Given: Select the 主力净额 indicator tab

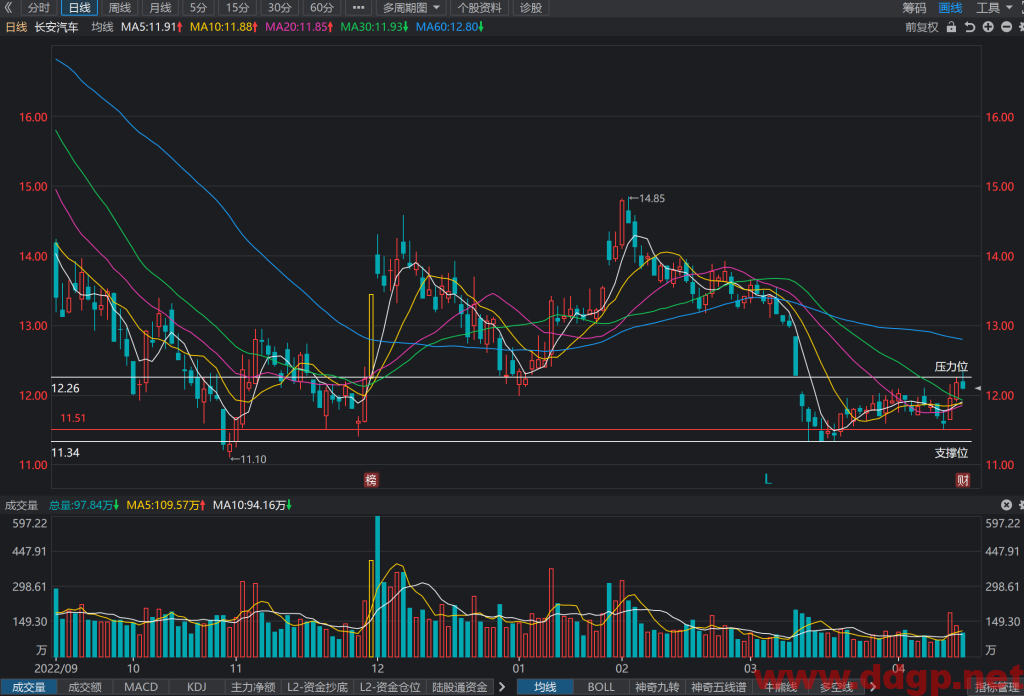Looking at the screenshot, I should (253, 688).
